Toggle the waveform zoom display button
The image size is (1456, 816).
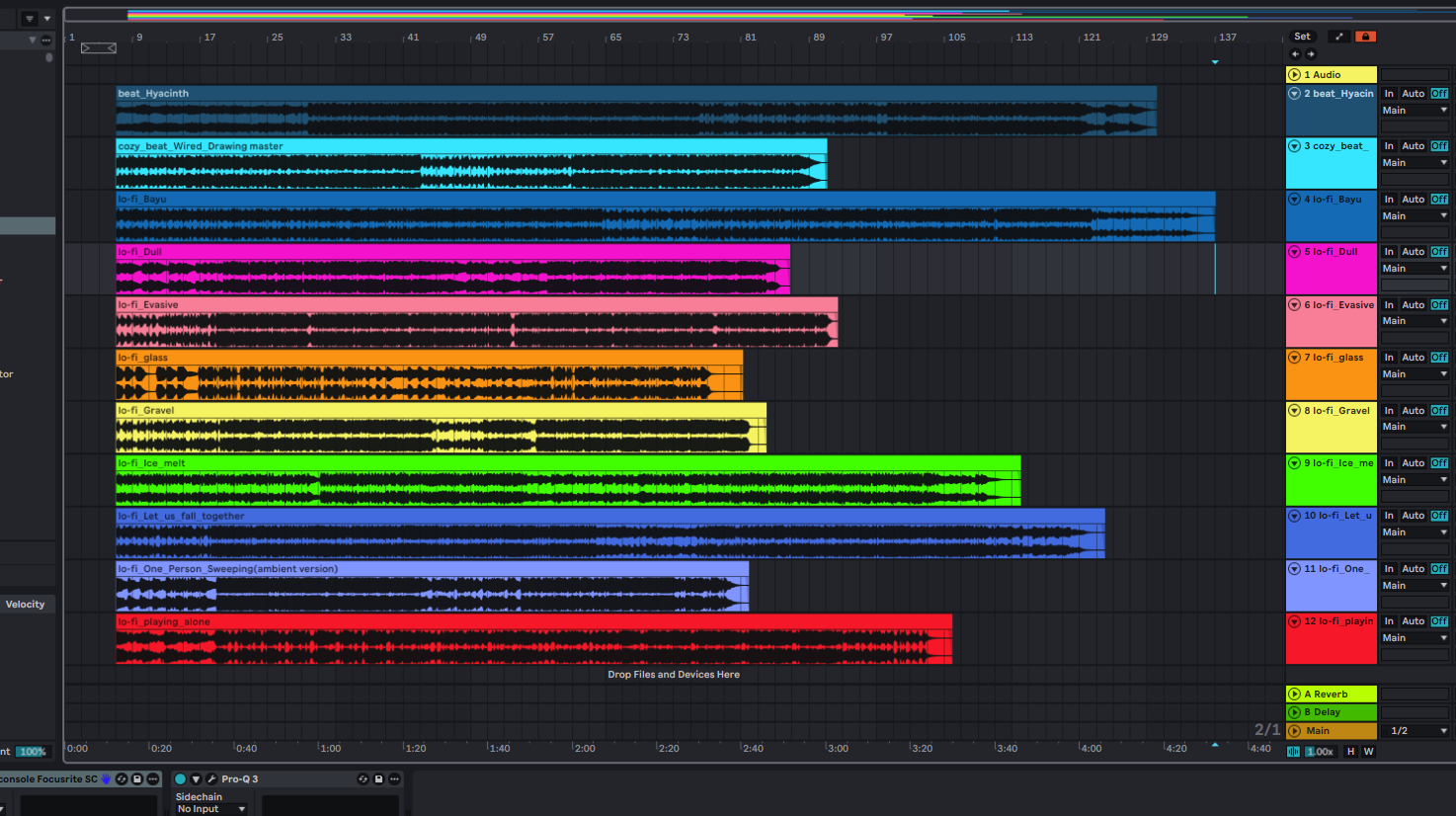(1293, 752)
